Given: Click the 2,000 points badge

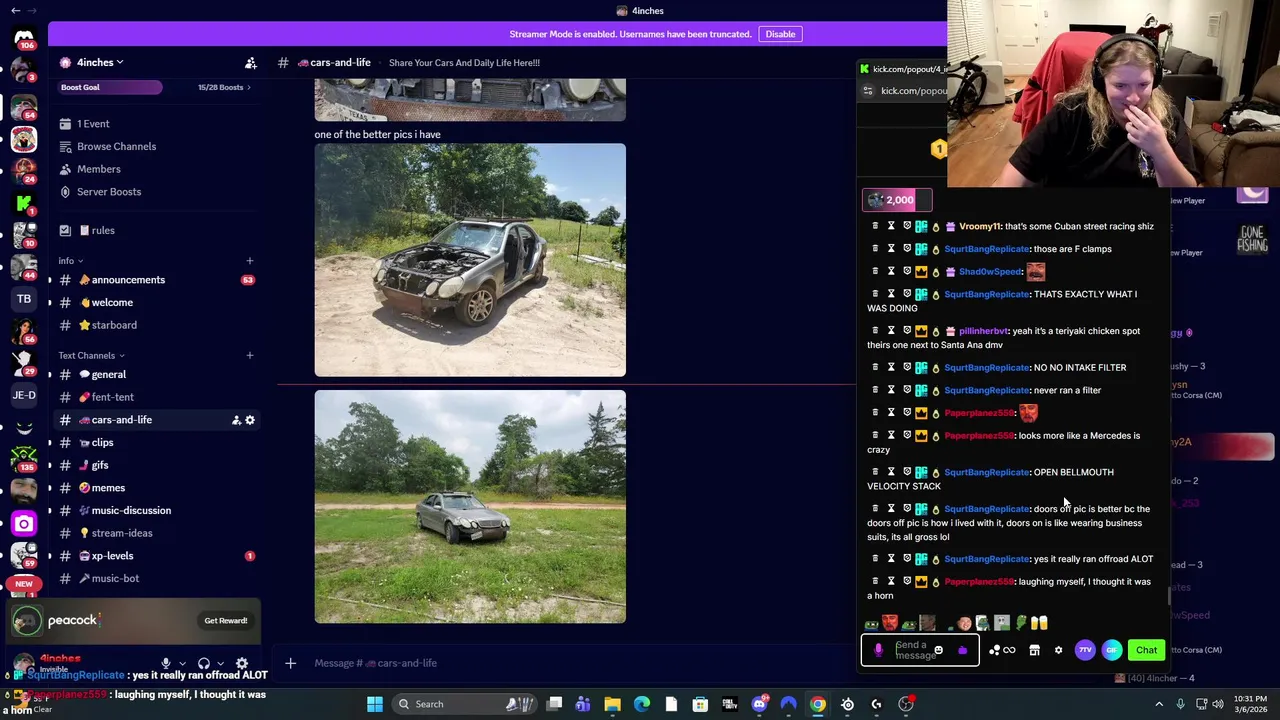Looking at the screenshot, I should tap(897, 200).
